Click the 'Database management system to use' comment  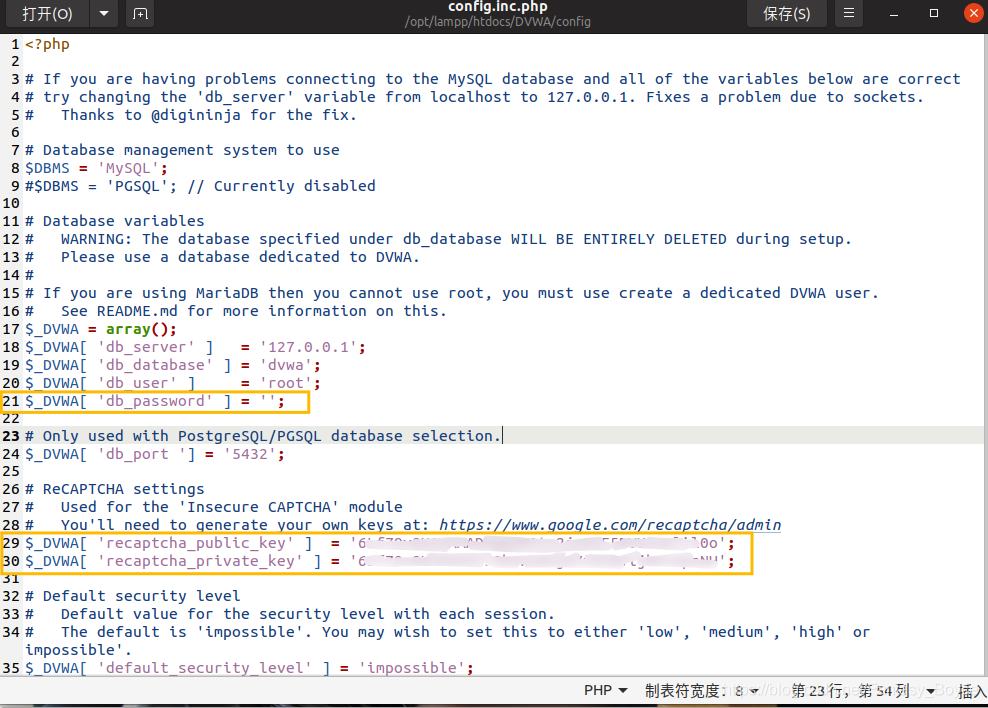[x=182, y=150]
